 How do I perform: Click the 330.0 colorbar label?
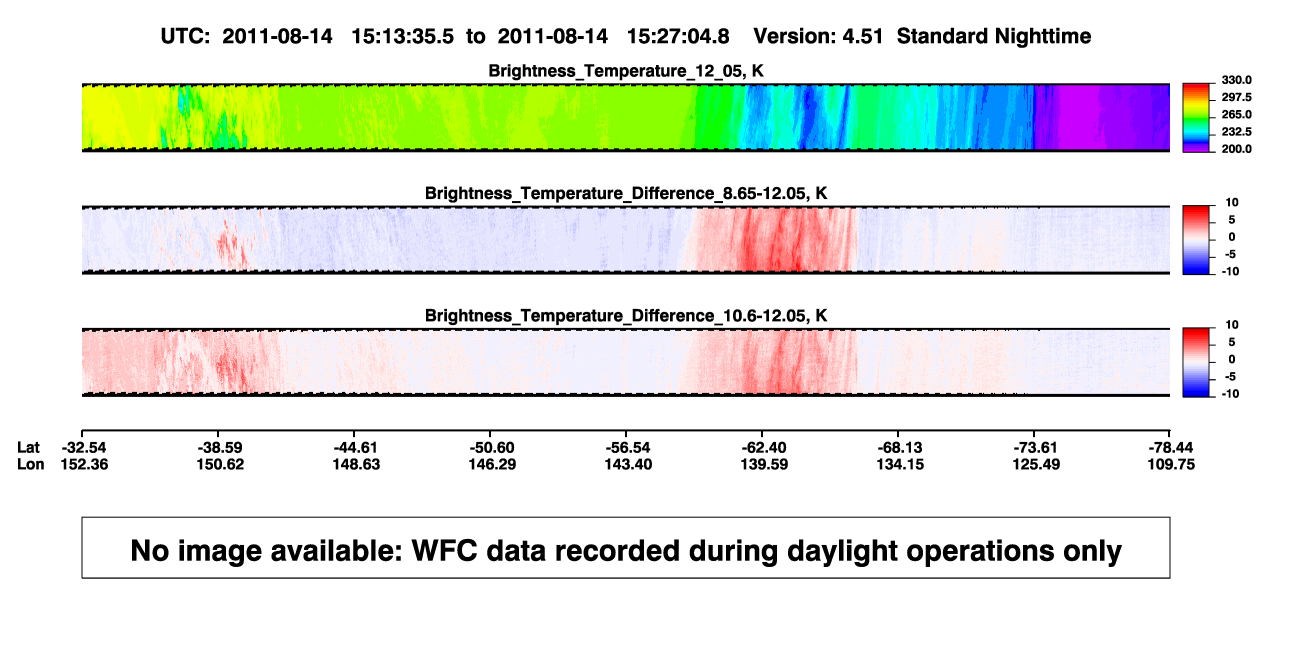pyautogui.click(x=1236, y=80)
